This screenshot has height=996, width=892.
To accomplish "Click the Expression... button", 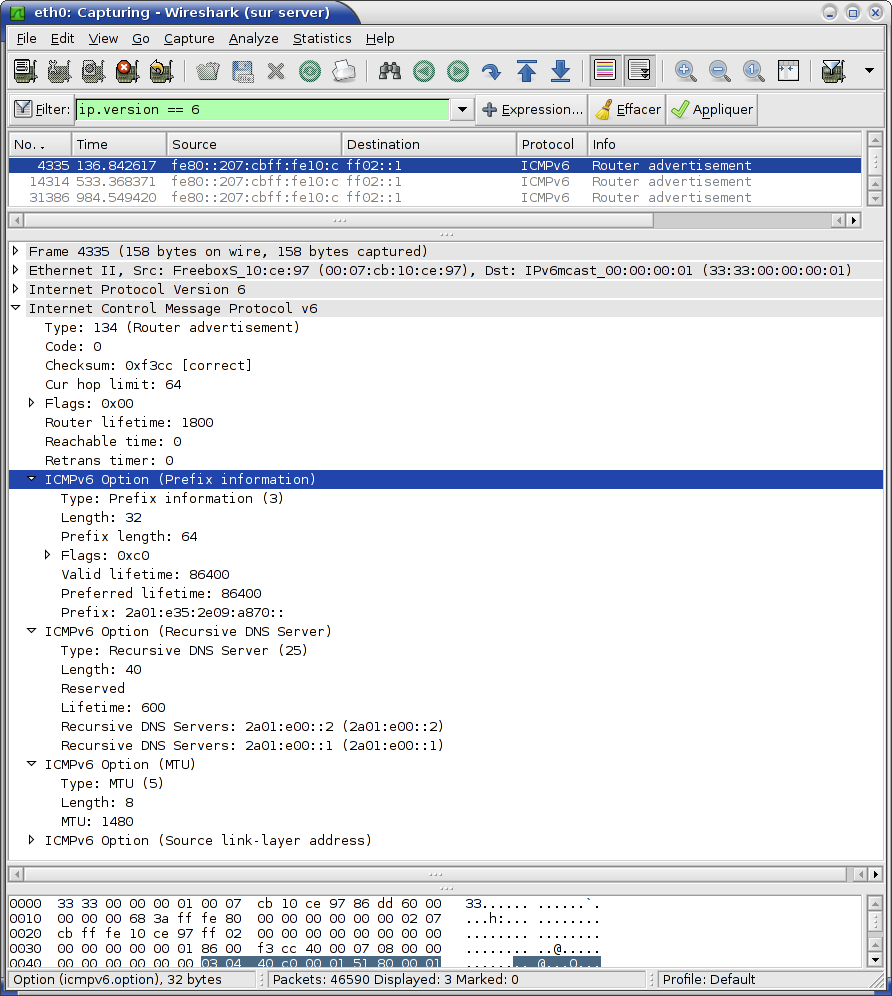I will pyautogui.click(x=532, y=109).
